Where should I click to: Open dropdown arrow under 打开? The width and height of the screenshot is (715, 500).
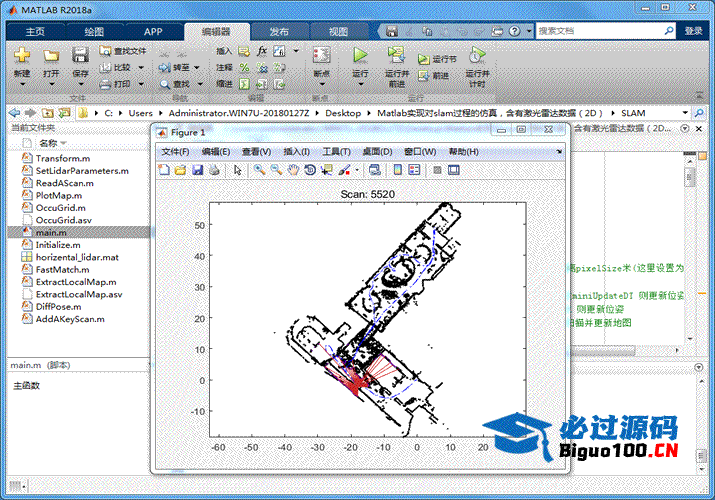(x=51, y=84)
